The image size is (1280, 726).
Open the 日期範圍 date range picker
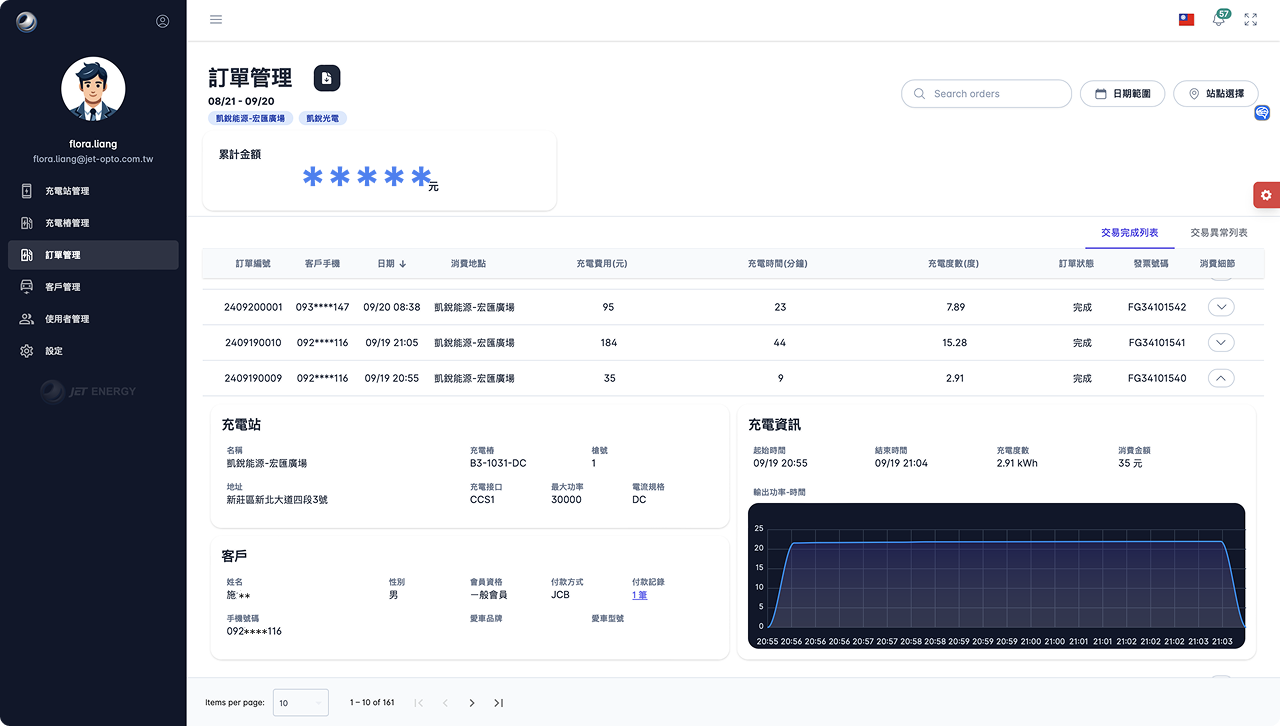click(x=1123, y=94)
